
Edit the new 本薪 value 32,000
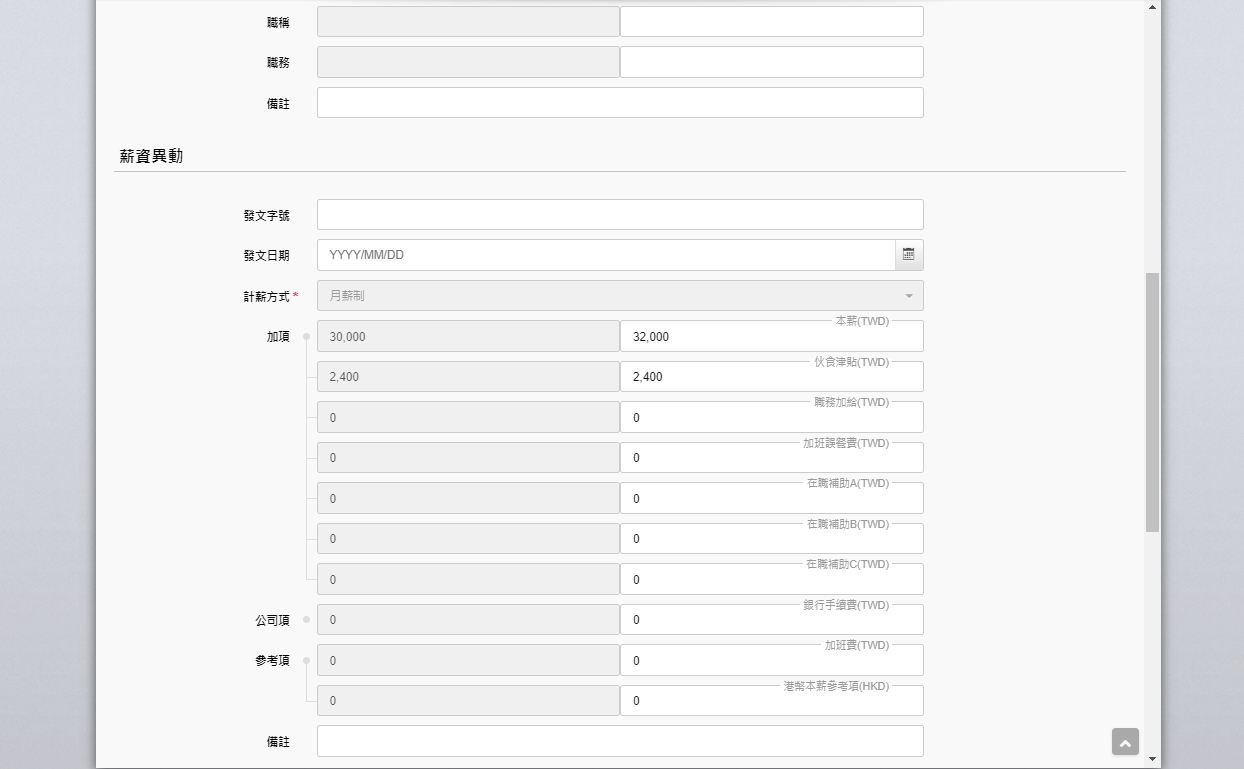pyautogui.click(x=771, y=337)
